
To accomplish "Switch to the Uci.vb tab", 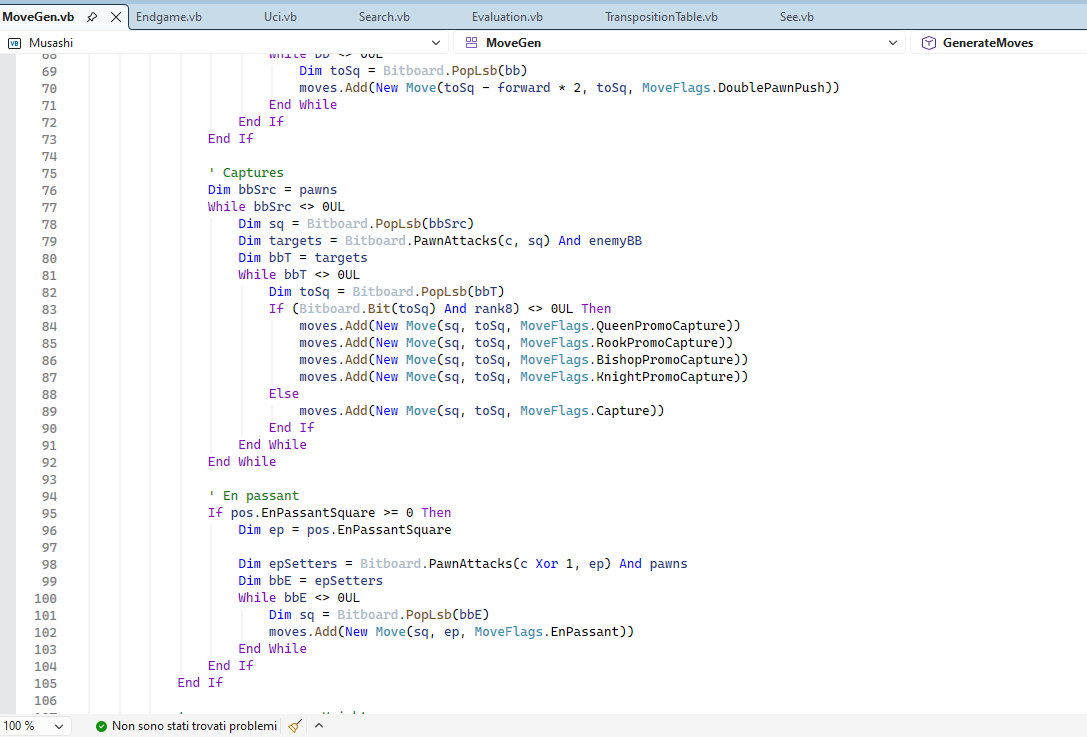I will pyautogui.click(x=280, y=17).
